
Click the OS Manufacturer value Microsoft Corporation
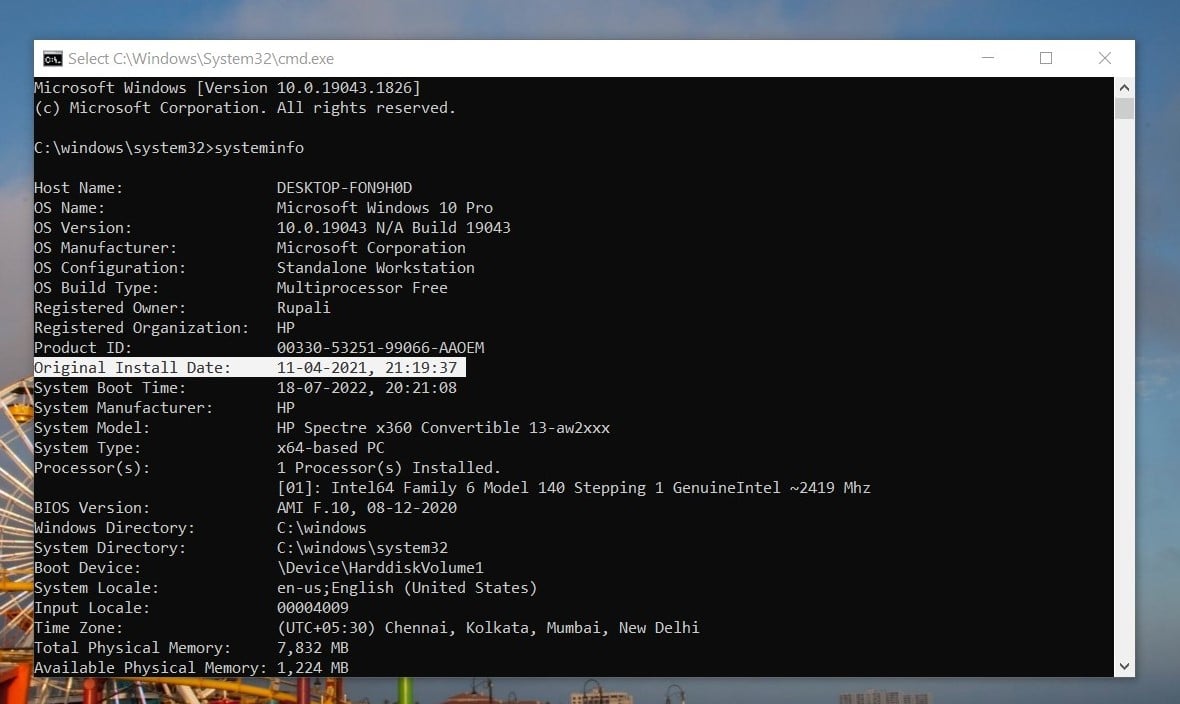(371, 248)
